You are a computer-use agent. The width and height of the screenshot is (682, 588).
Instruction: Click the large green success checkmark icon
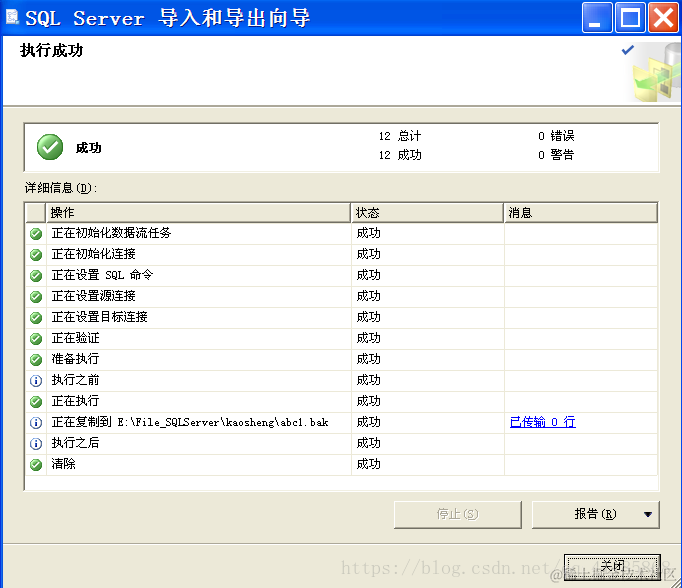[x=50, y=147]
